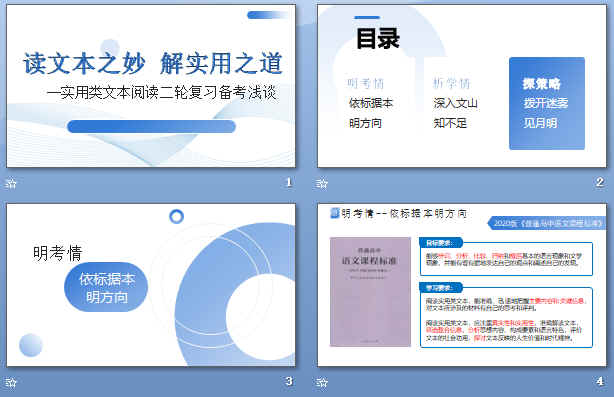Select slide 4 course standard thumbnail
Image resolution: width=614 pixels, height=397 pixels.
click(462, 285)
